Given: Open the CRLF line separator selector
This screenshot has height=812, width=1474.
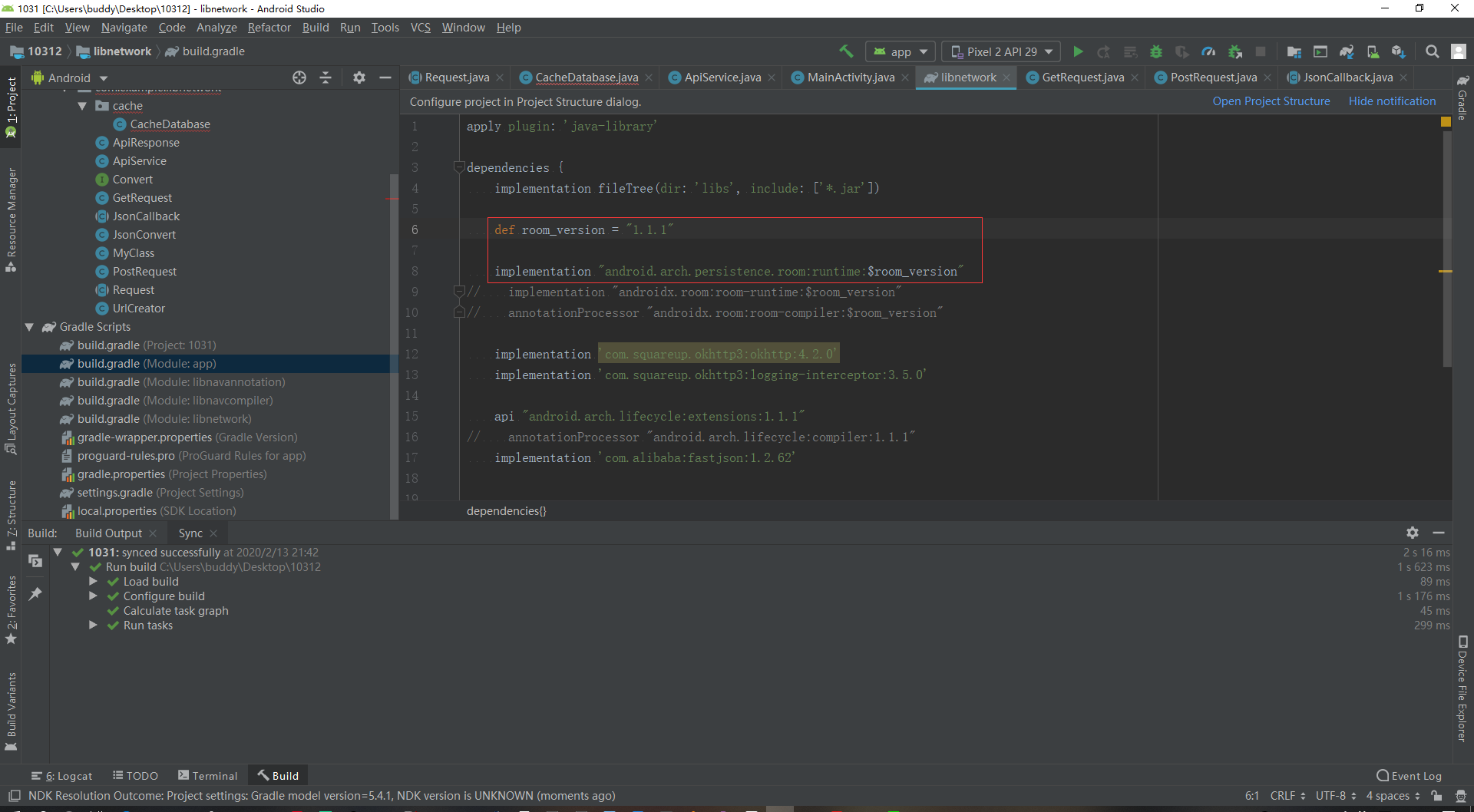Looking at the screenshot, I should pyautogui.click(x=1288, y=796).
